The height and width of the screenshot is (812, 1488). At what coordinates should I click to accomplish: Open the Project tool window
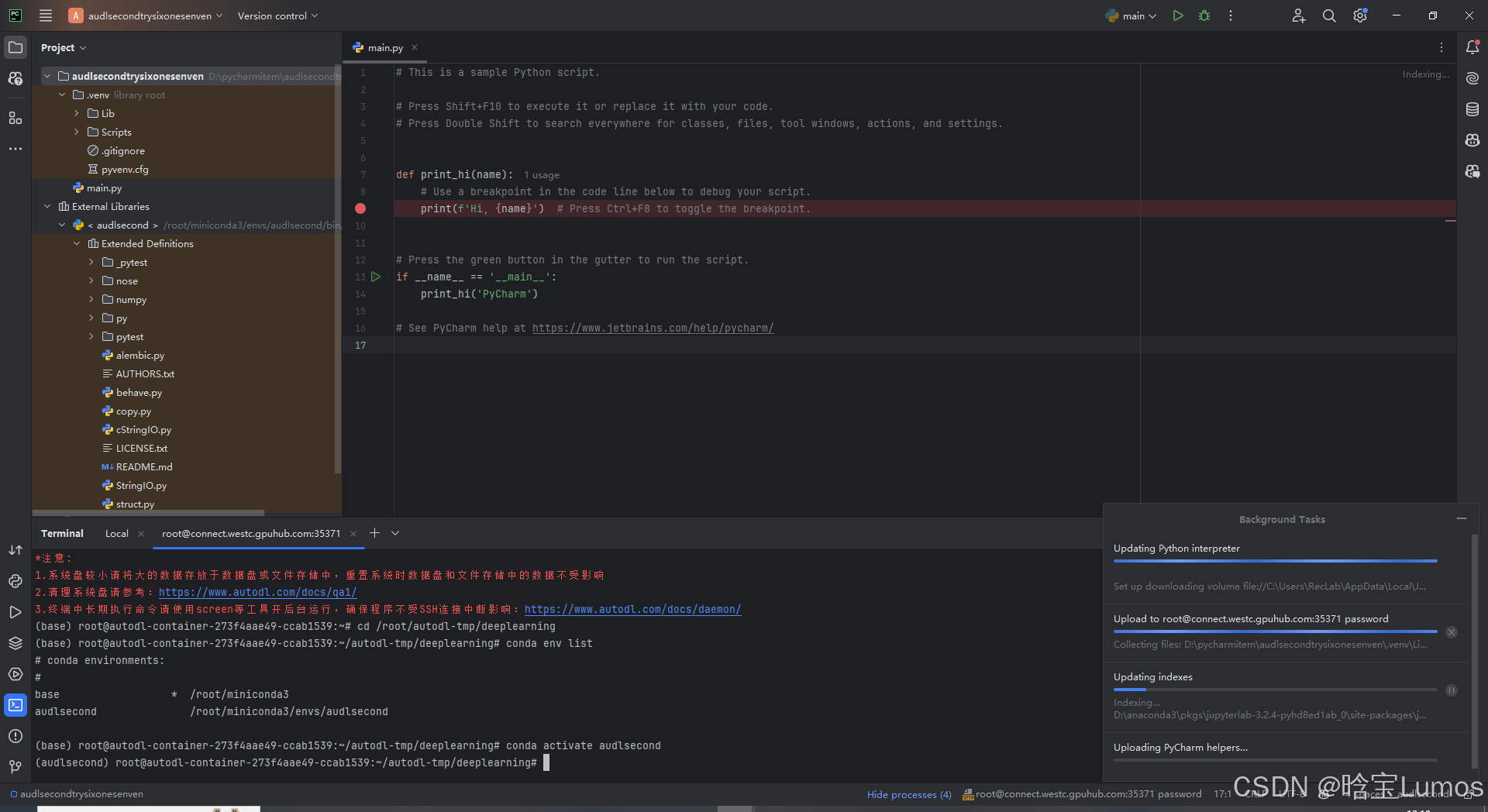[15, 46]
